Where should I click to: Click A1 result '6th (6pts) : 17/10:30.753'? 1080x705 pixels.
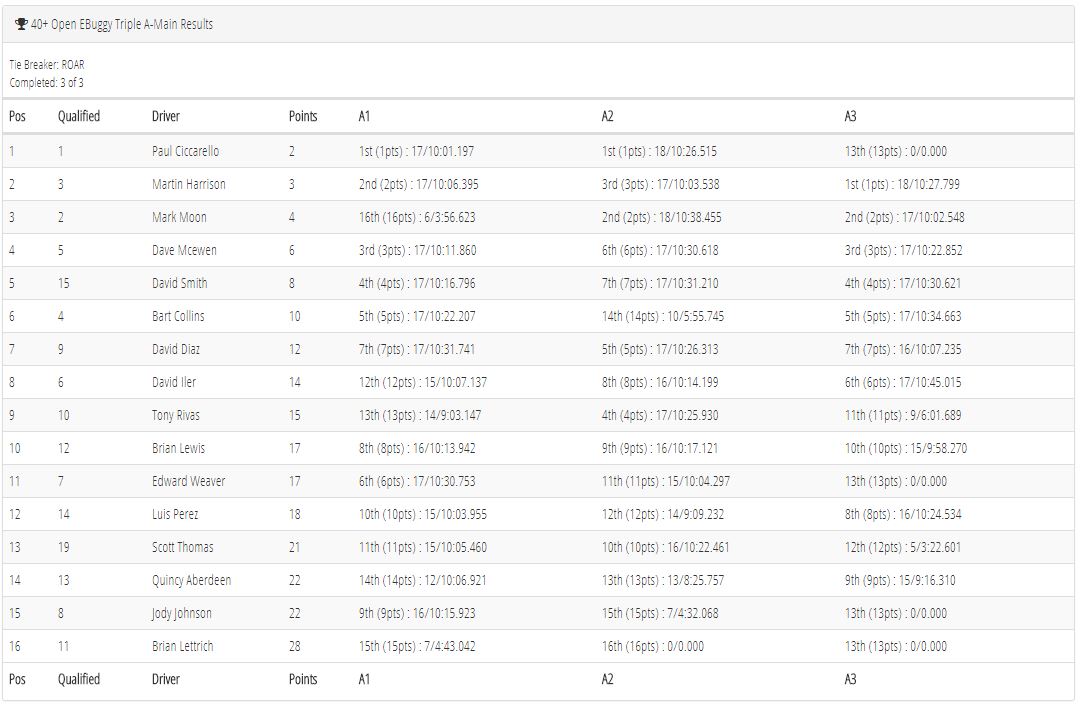tap(417, 482)
